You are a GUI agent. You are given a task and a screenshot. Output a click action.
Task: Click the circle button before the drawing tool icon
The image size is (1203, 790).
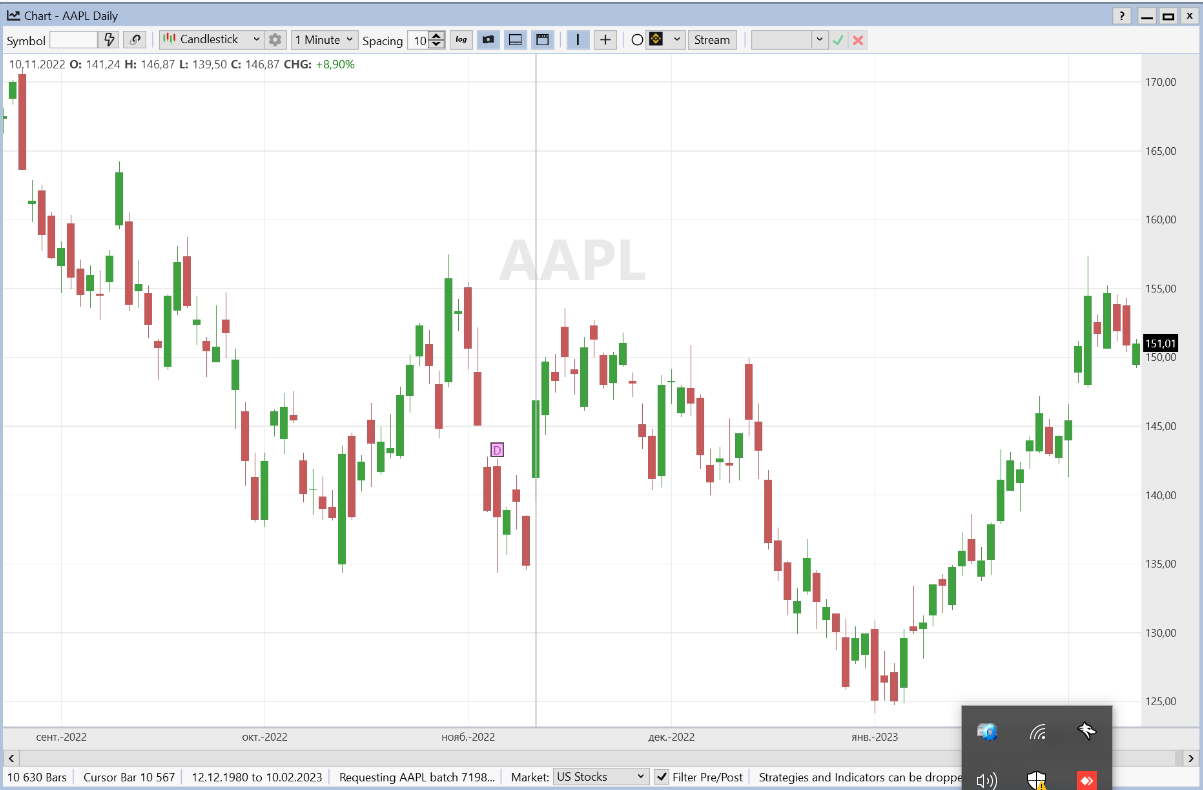(637, 40)
